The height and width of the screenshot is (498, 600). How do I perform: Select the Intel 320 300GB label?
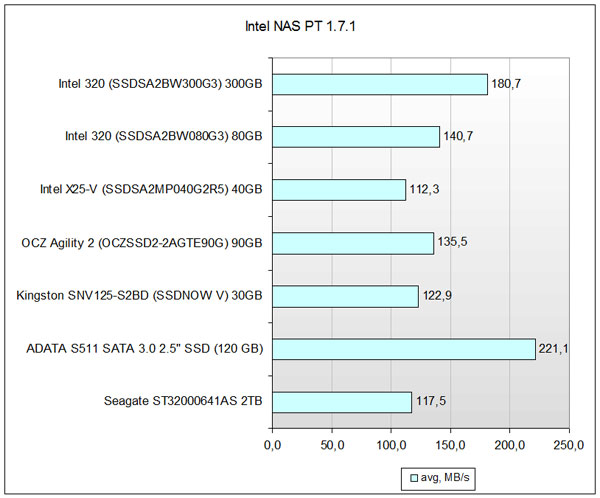[160, 83]
